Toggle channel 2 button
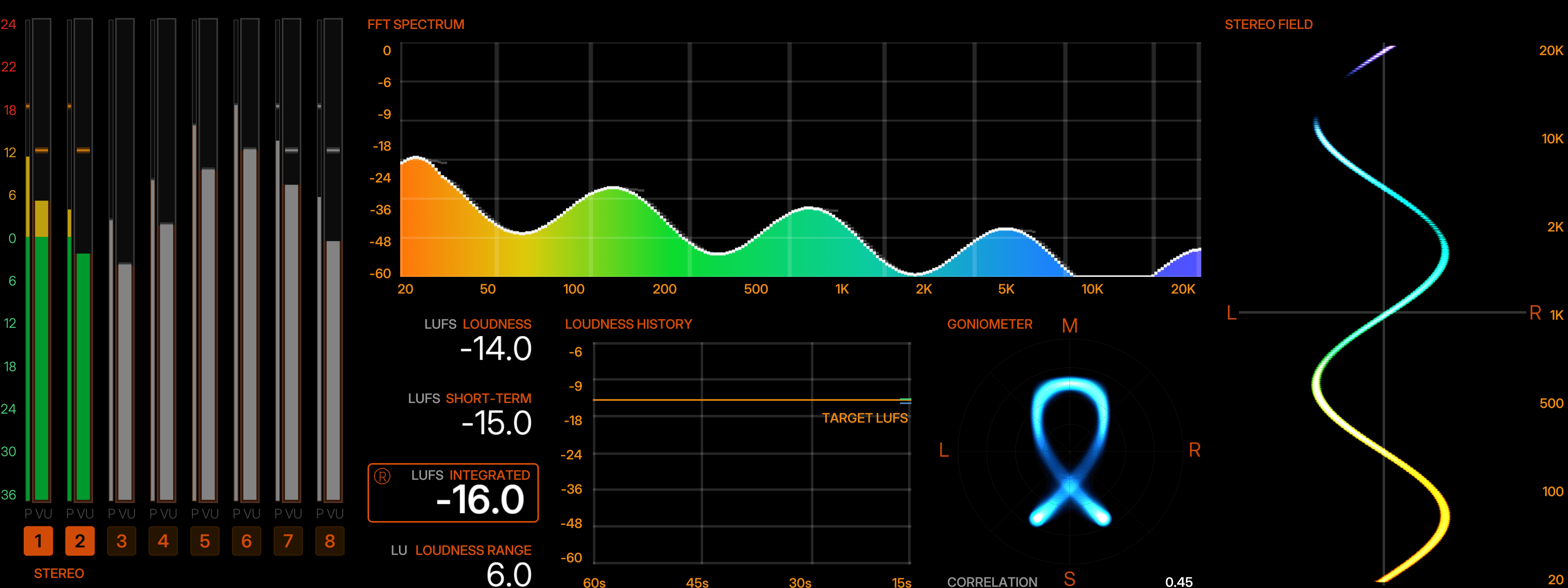The width and height of the screenshot is (1568, 588). tap(80, 541)
